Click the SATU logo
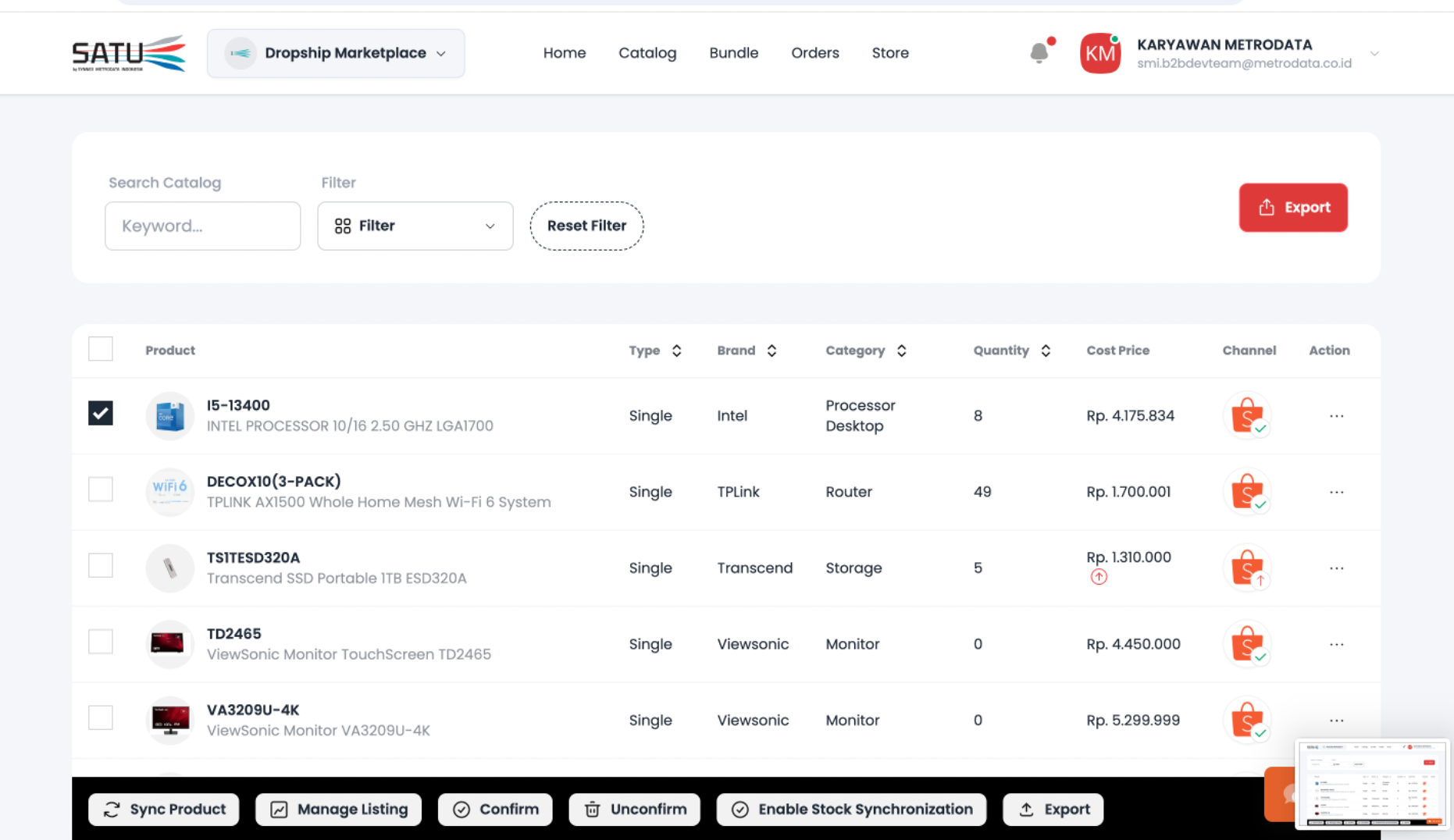Viewport: 1454px width, 840px height. click(129, 53)
